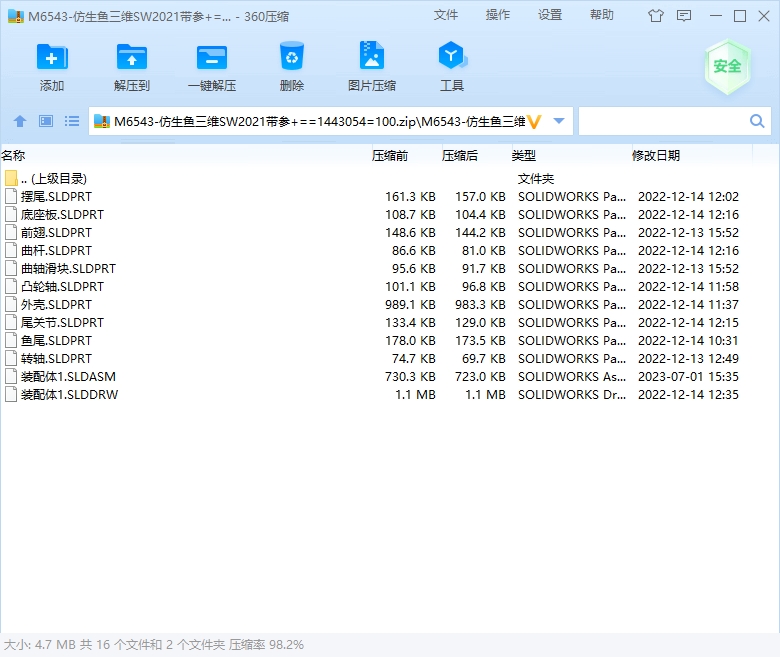Viewport: 780px width, 657px height.
Task: Sort by 类型 column header
Action: tap(524, 156)
